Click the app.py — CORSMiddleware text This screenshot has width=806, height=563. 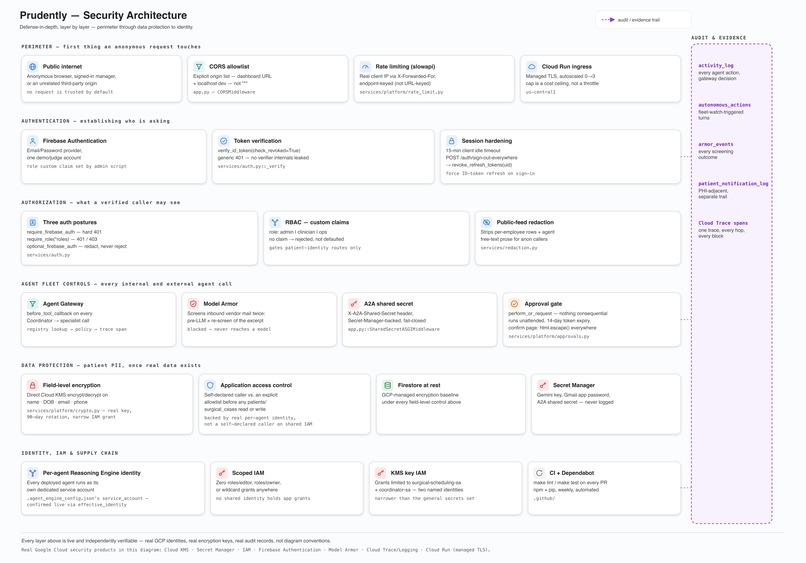224,92
